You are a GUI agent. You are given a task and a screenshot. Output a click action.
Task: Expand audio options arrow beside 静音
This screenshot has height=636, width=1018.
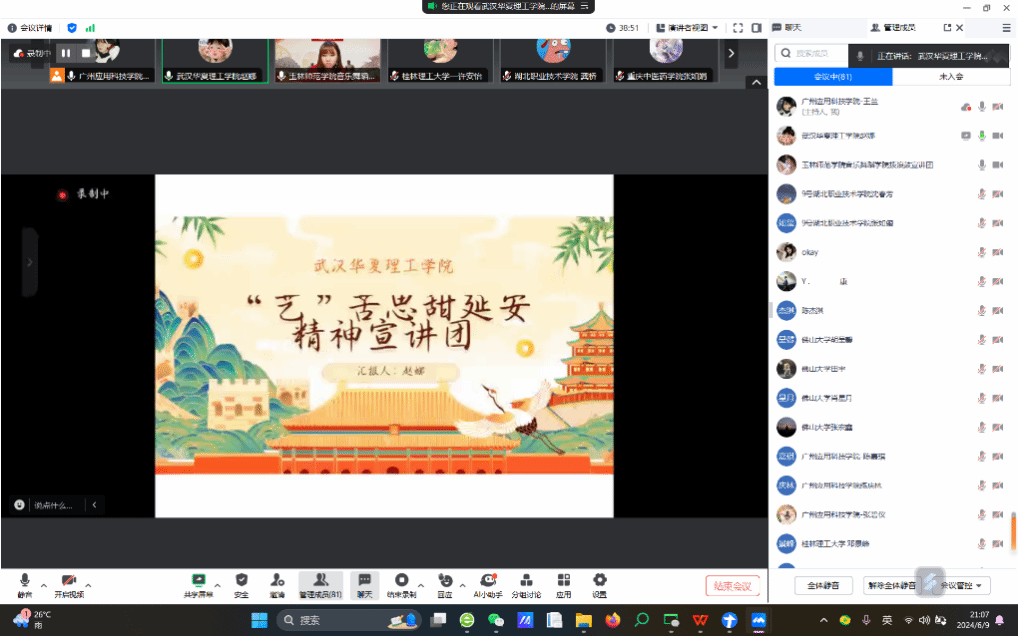coord(43,585)
